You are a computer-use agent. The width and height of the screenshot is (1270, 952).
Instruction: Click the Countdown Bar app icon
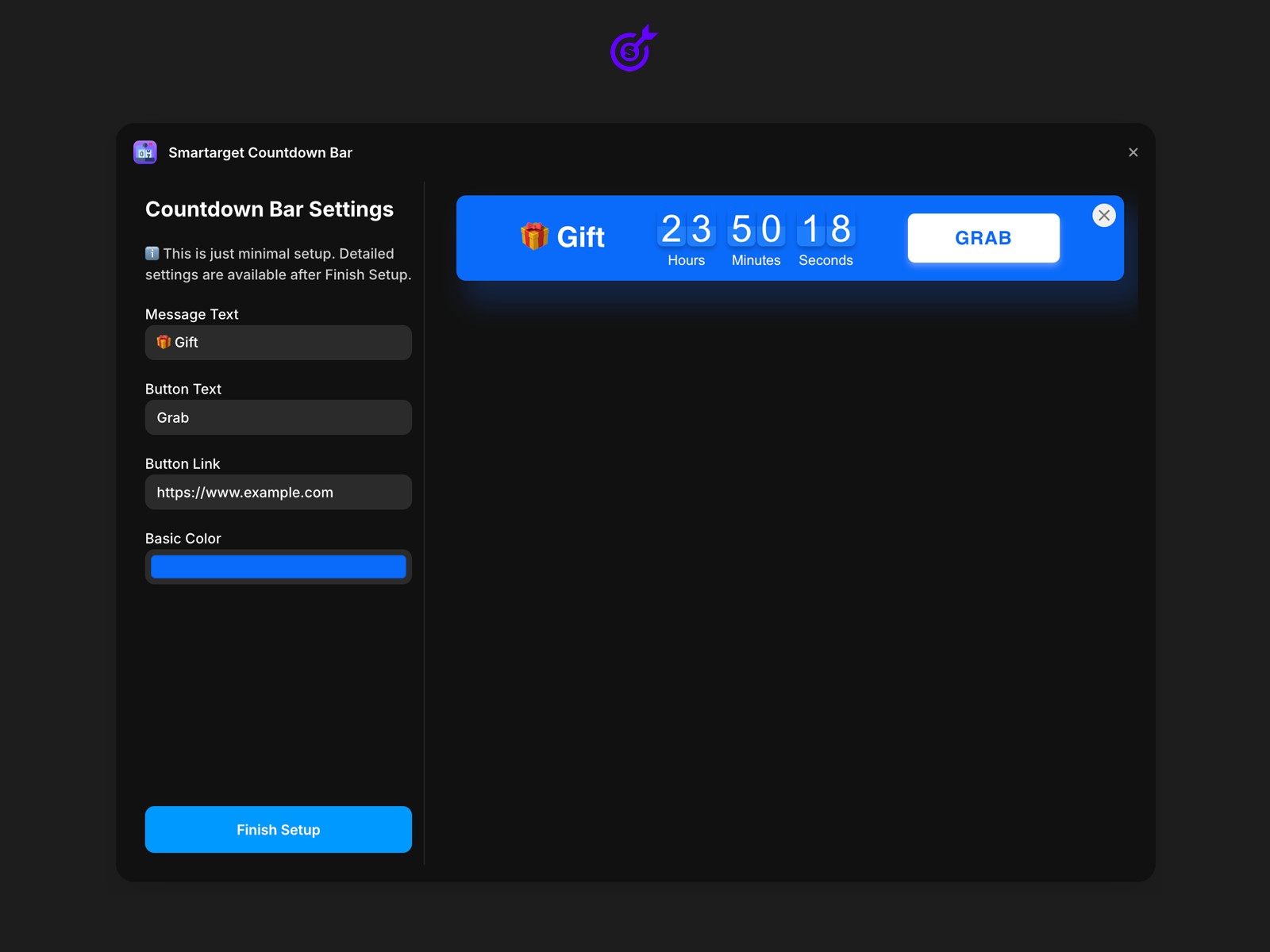tap(145, 152)
